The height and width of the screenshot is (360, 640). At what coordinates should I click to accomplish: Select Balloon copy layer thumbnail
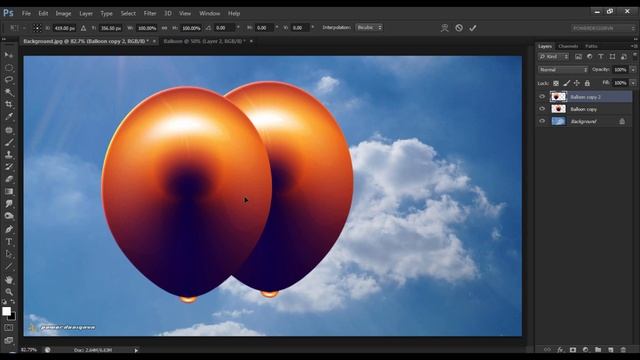[558, 109]
